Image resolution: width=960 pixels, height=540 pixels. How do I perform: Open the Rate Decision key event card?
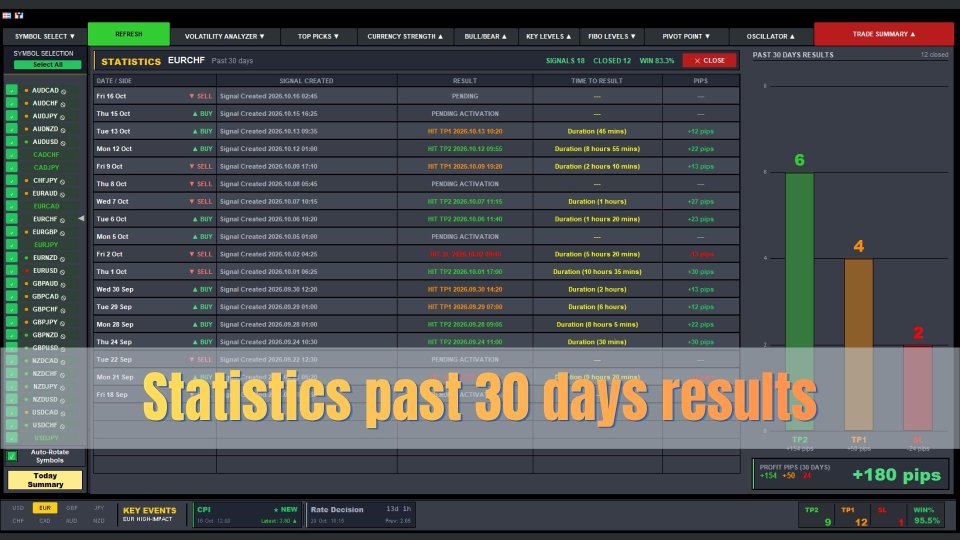(360, 515)
